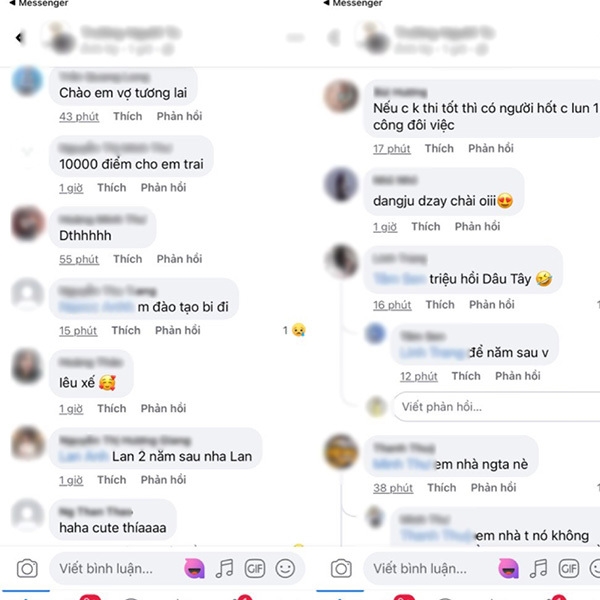The width and height of the screenshot is (600, 600).
Task: Like the "Lan 2 năm sau nha Lan" comment
Action: coord(111,480)
